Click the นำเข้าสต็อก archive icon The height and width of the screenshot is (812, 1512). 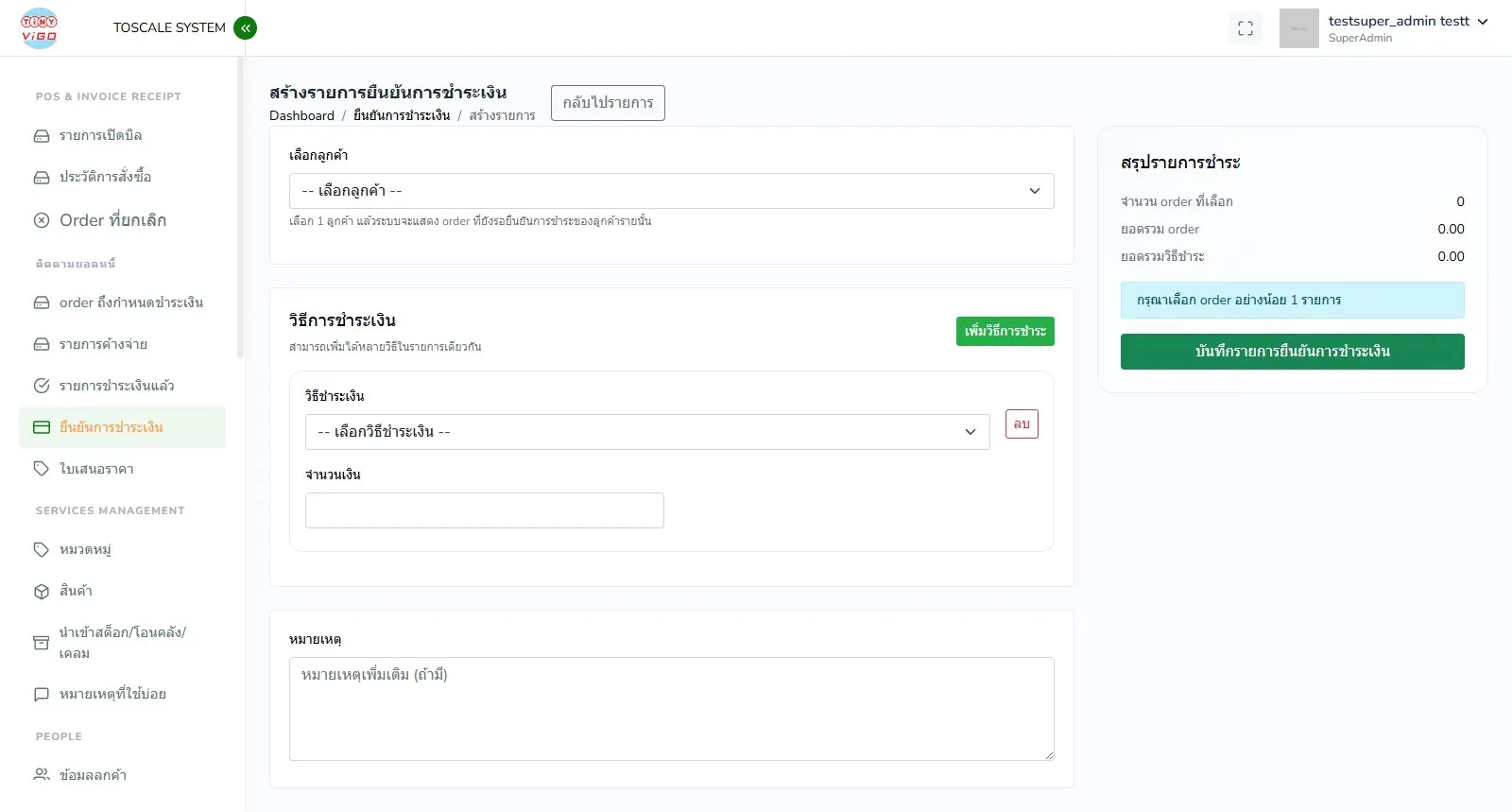point(42,643)
